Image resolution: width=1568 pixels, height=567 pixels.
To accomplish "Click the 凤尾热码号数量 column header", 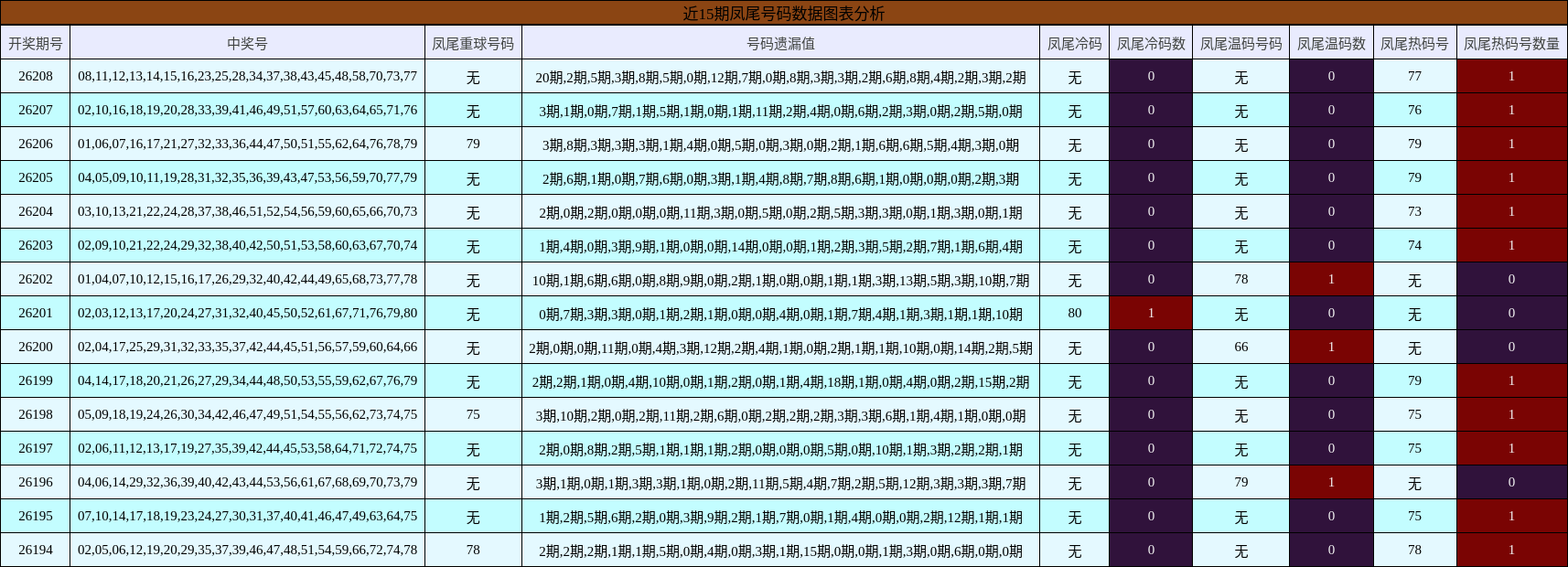I will [x=1511, y=43].
